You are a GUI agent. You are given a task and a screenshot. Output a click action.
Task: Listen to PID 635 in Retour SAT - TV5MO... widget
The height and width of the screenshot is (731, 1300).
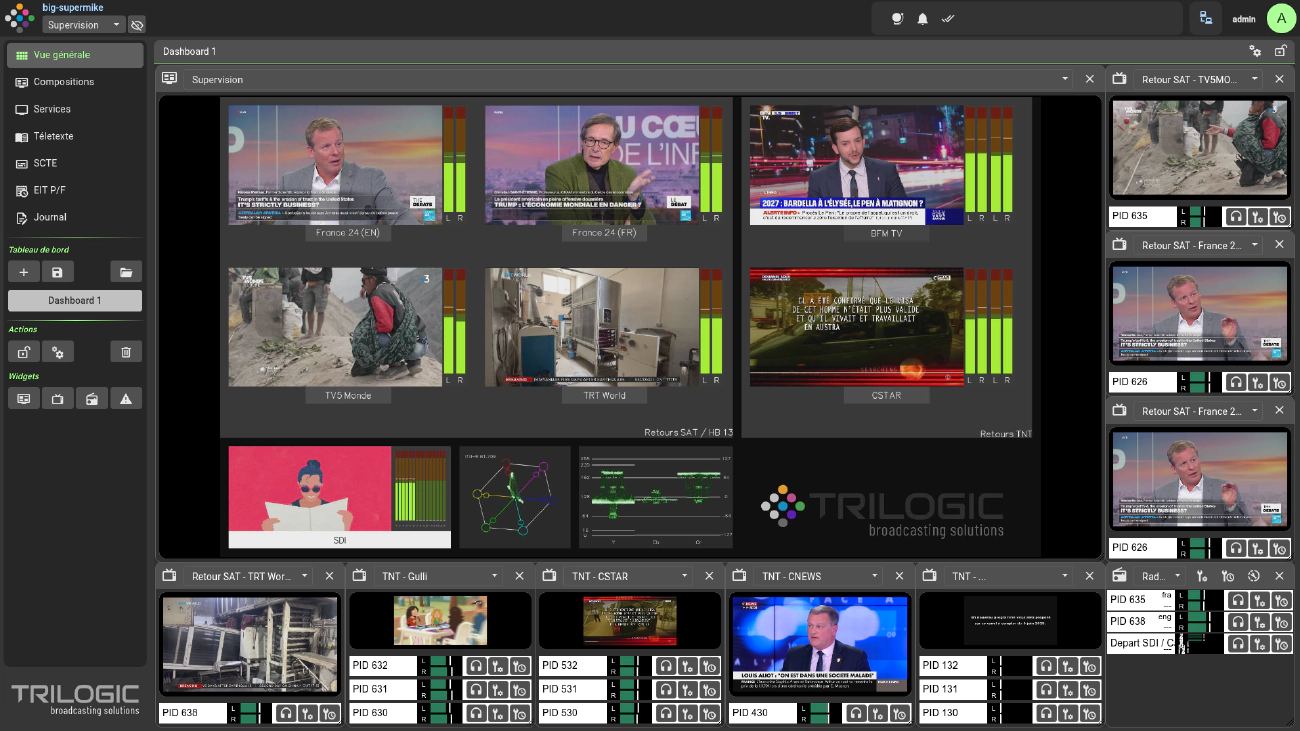[1235, 216]
